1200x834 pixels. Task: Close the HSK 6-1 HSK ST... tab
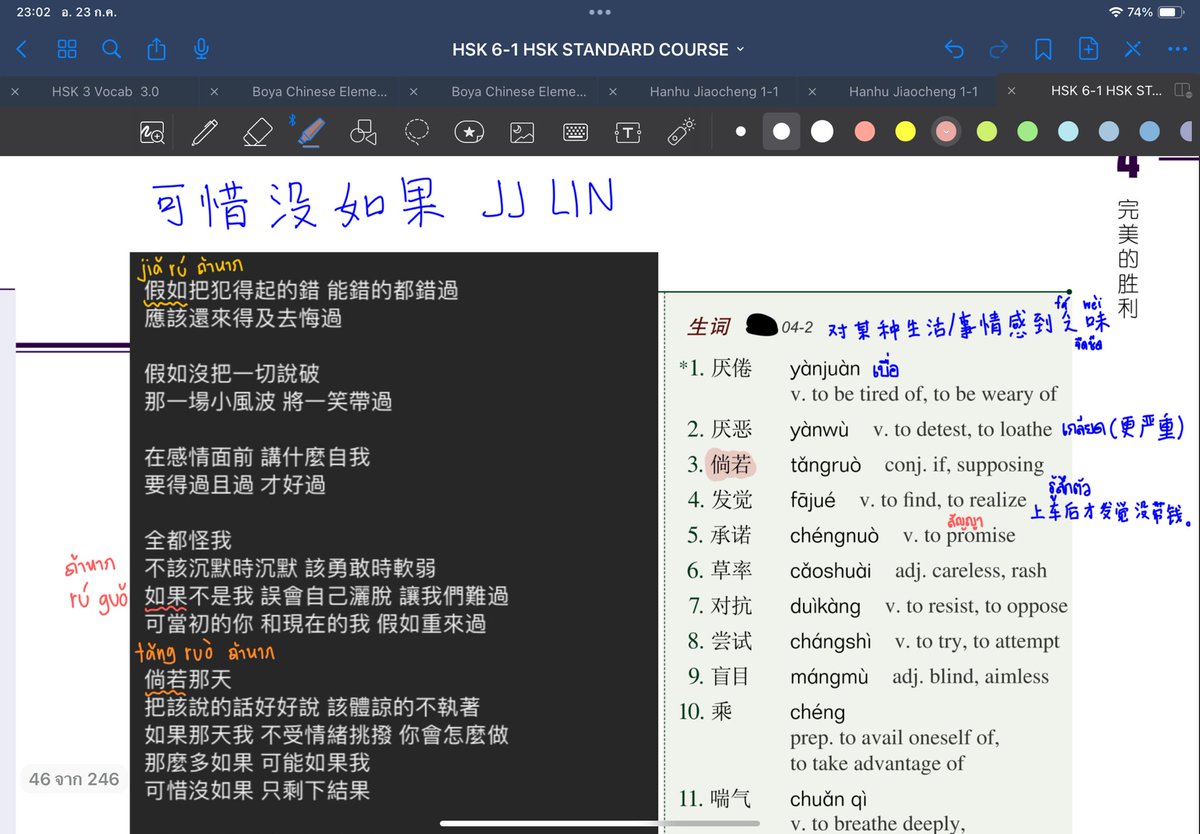tap(1012, 91)
